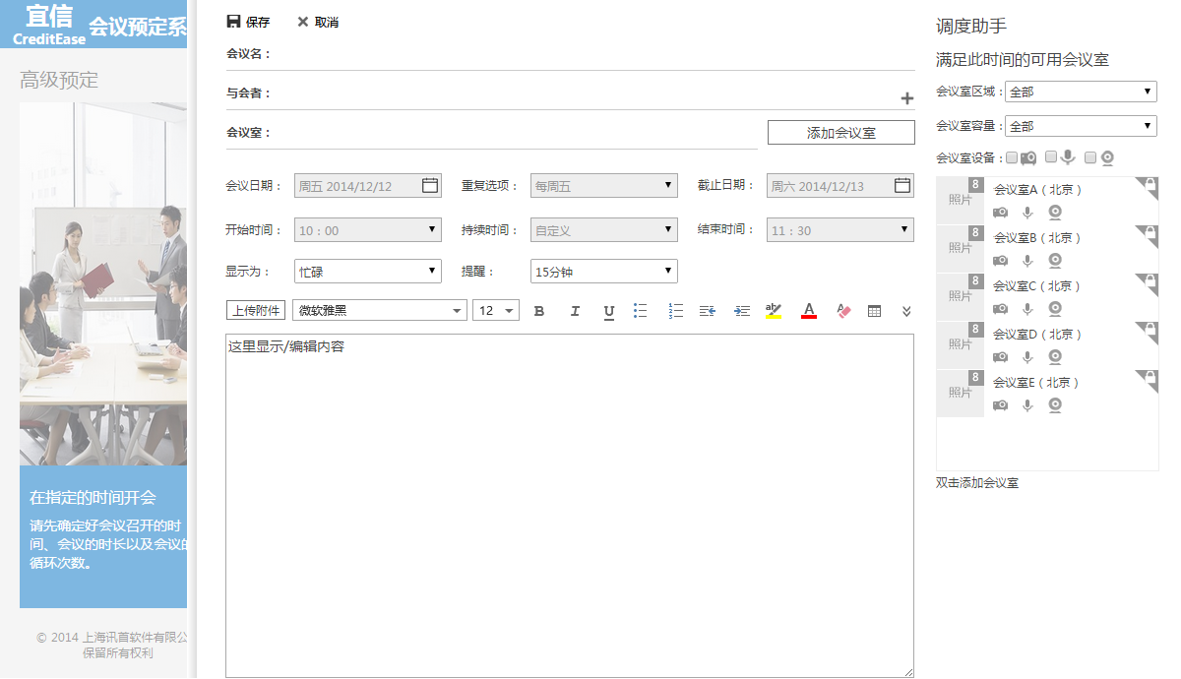Click the 添加会议室 button

click(841, 132)
